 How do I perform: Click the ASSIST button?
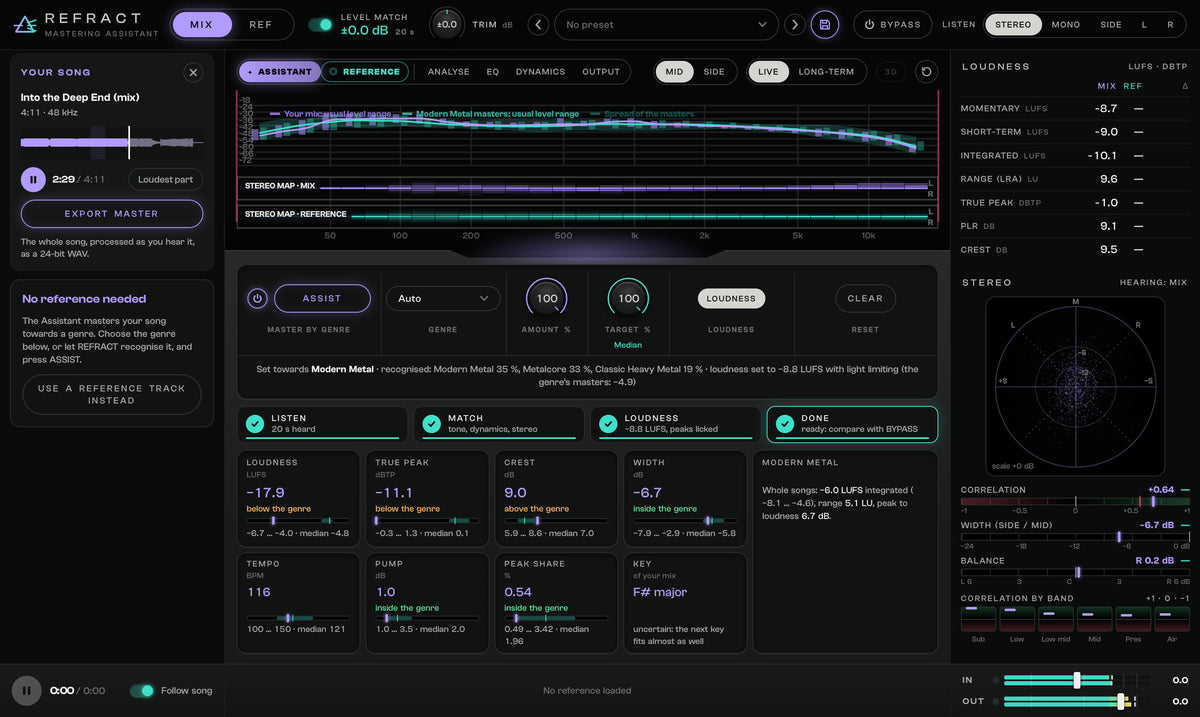coord(322,298)
